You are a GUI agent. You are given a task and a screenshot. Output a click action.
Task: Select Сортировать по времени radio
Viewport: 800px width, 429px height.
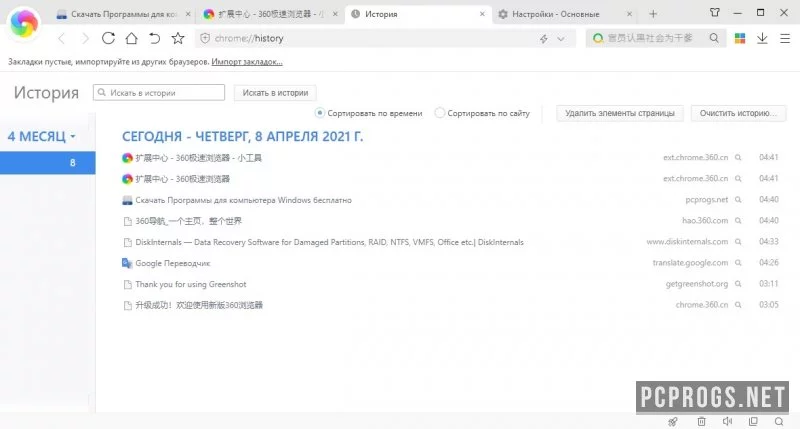tap(319, 113)
